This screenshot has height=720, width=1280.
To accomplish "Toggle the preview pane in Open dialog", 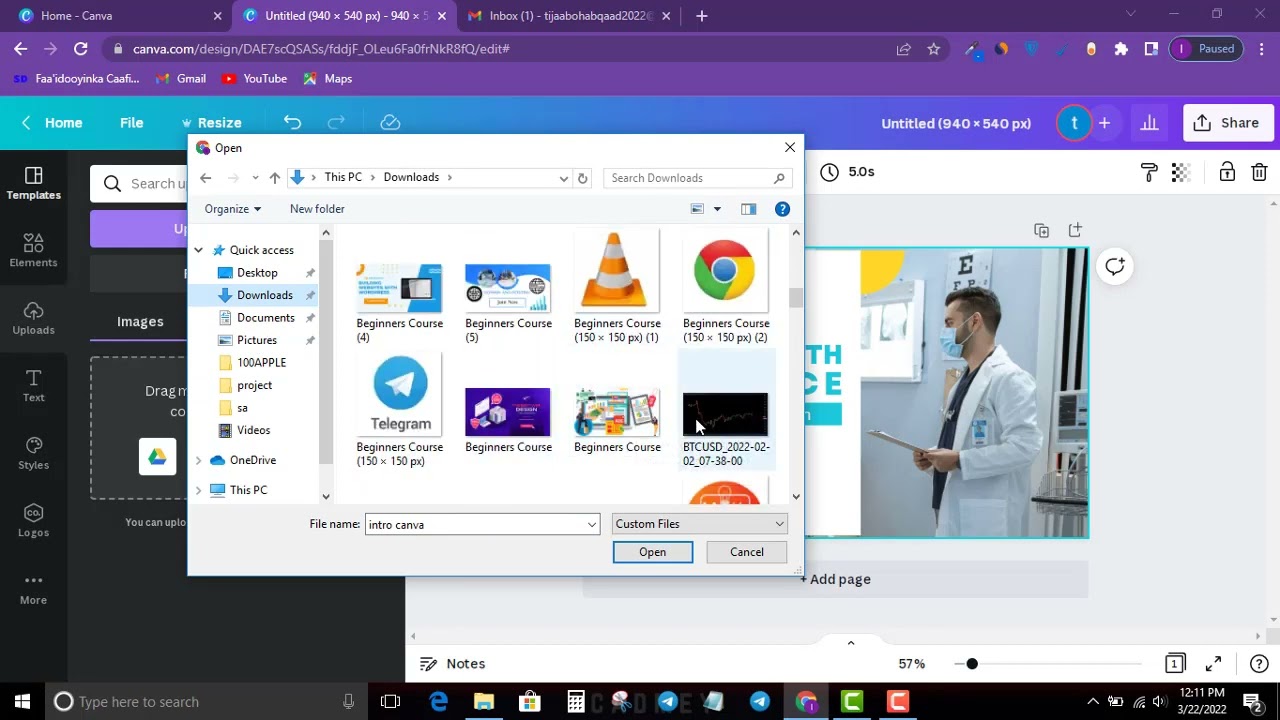I will pyautogui.click(x=748, y=209).
